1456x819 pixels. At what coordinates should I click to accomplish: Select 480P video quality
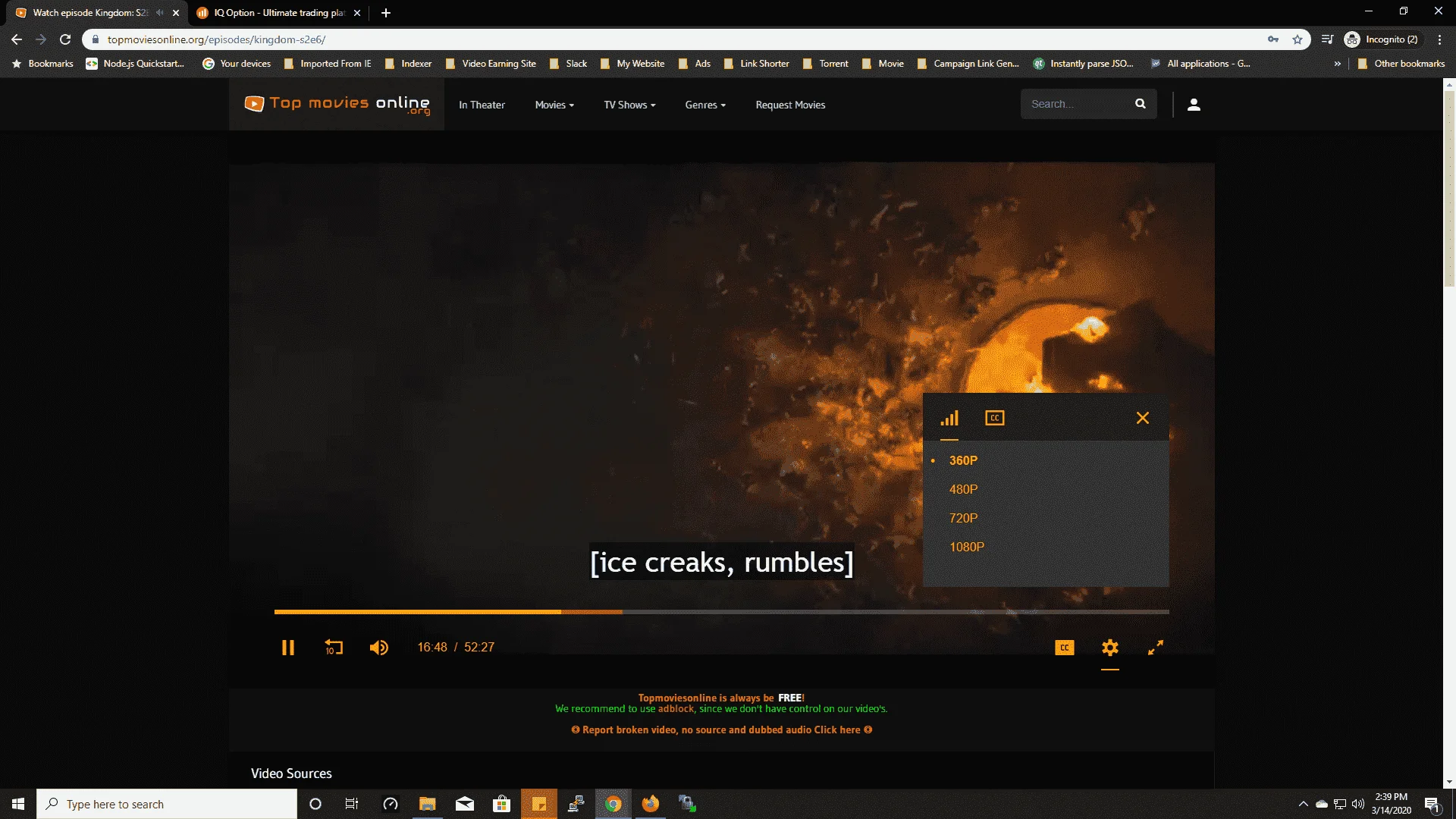tap(963, 489)
